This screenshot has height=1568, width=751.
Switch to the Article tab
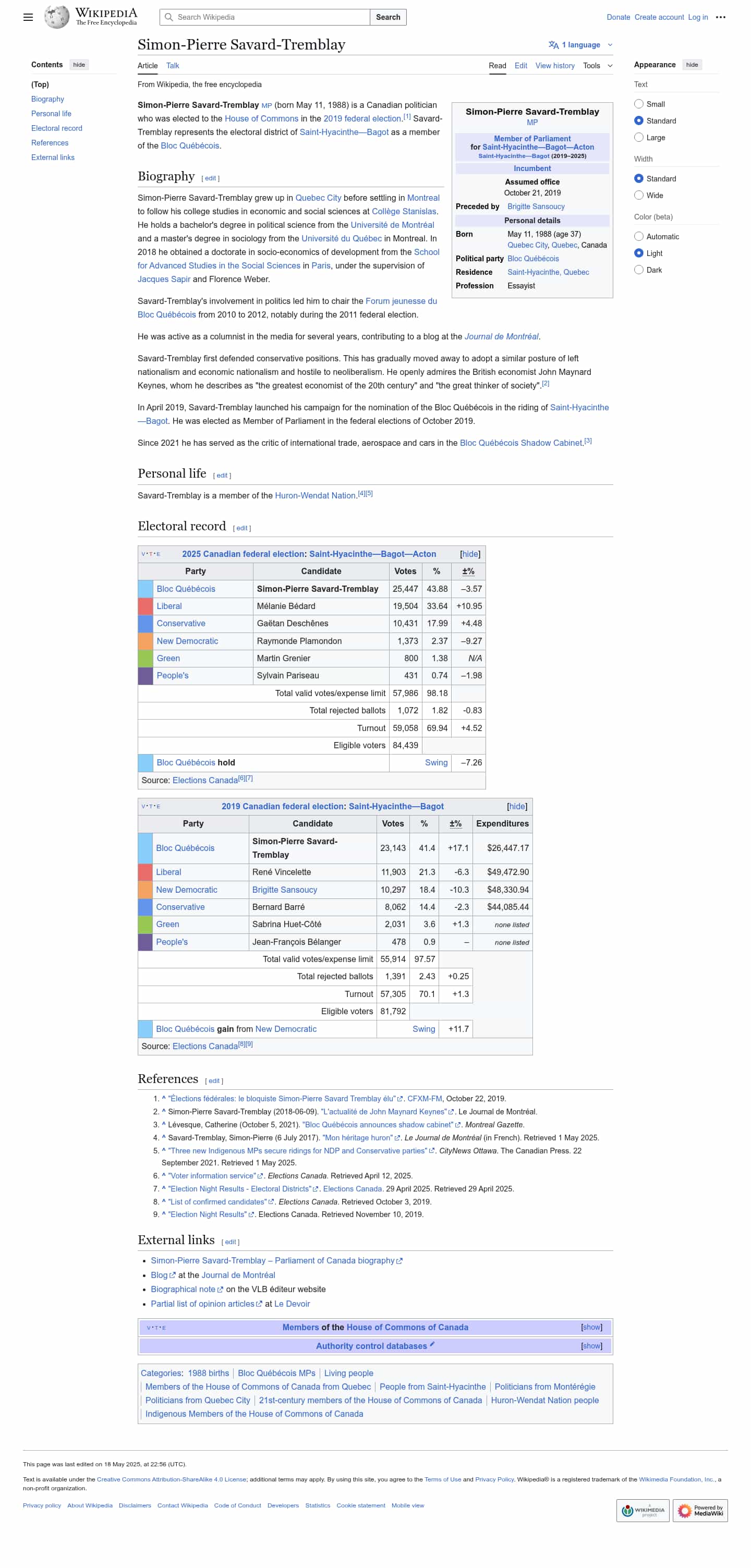tap(147, 66)
